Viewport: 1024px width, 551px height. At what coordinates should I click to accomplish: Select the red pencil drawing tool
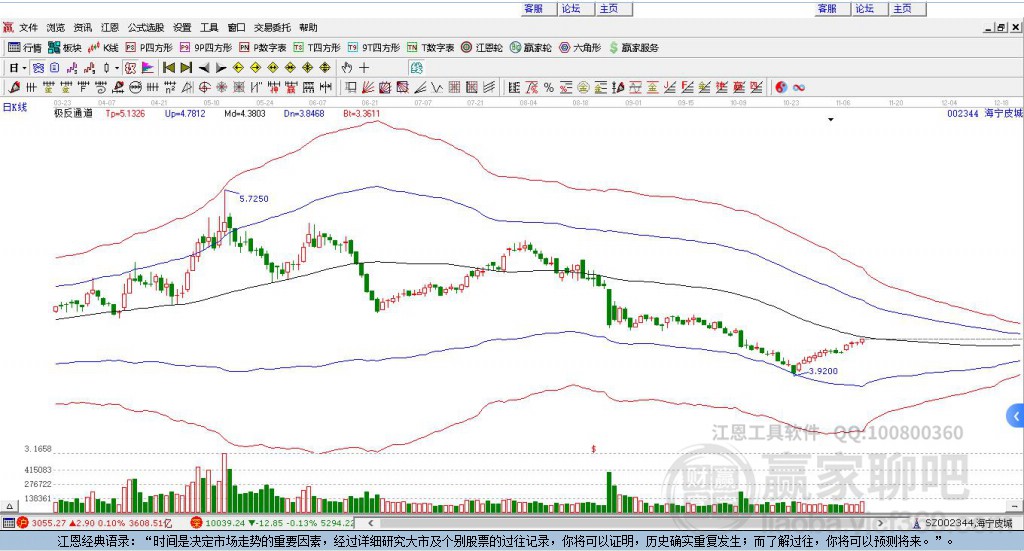(14, 87)
